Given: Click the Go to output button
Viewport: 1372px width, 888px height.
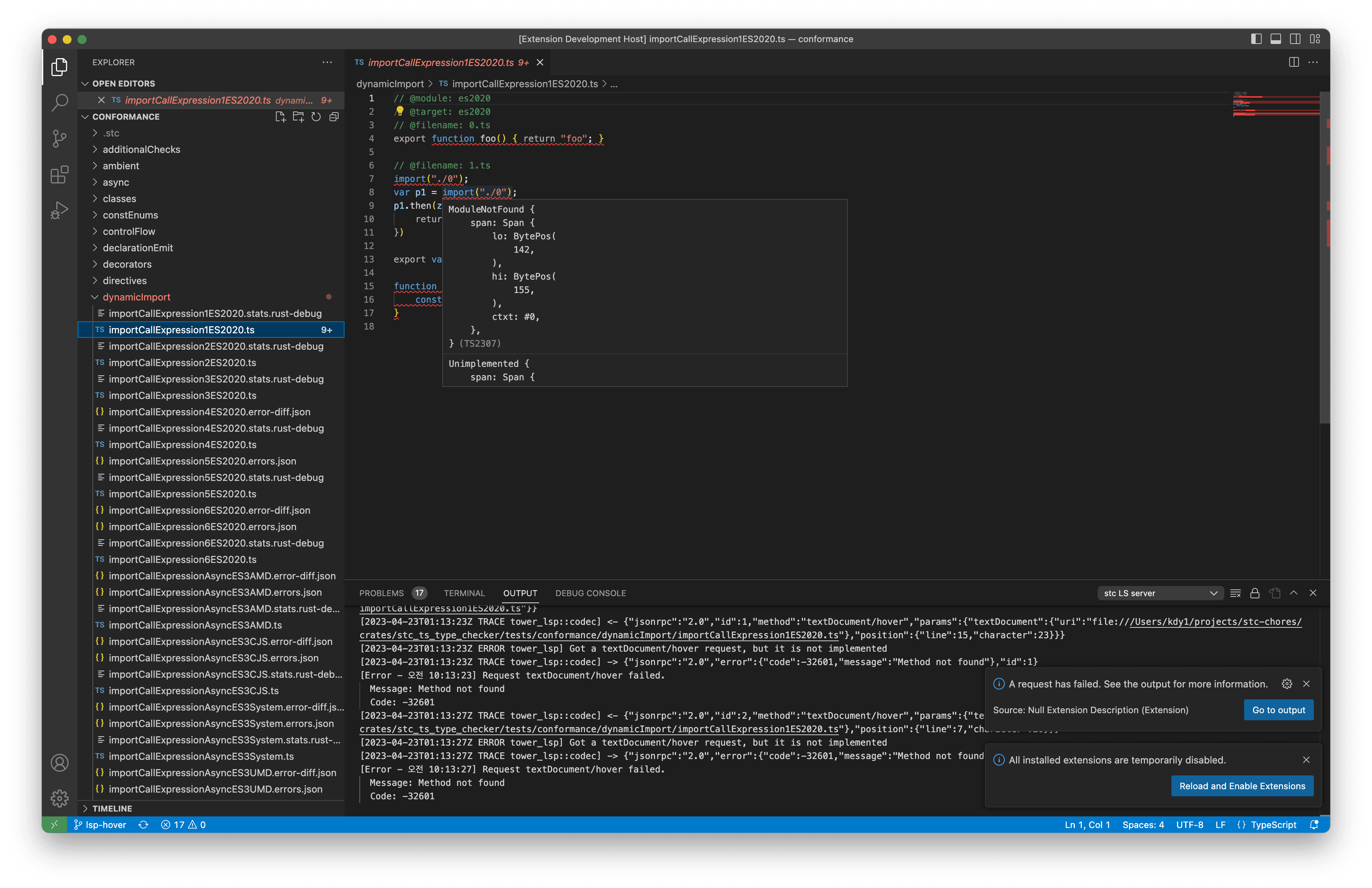Looking at the screenshot, I should 1278,709.
